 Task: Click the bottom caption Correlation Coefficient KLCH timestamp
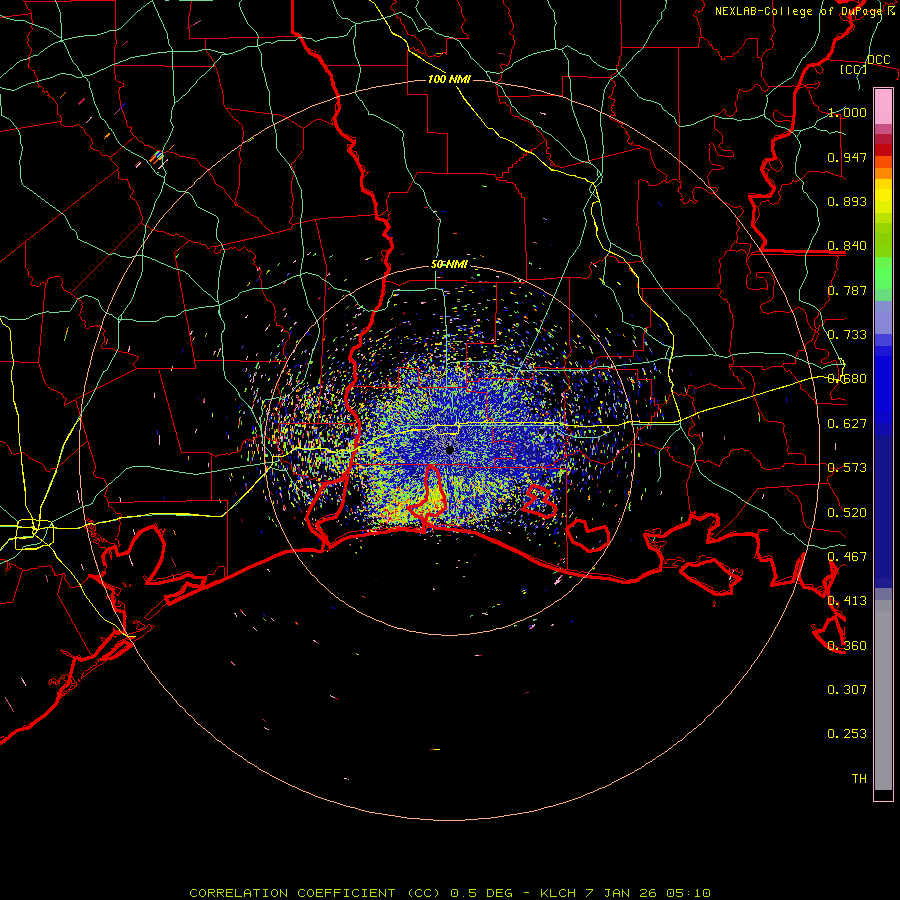click(x=450, y=893)
